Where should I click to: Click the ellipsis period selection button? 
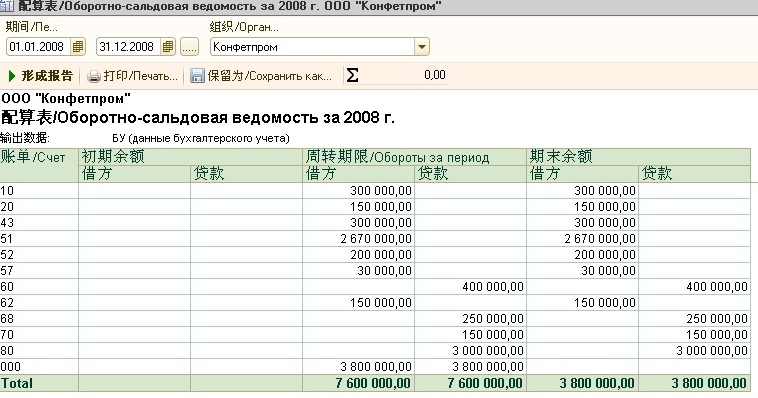[190, 47]
